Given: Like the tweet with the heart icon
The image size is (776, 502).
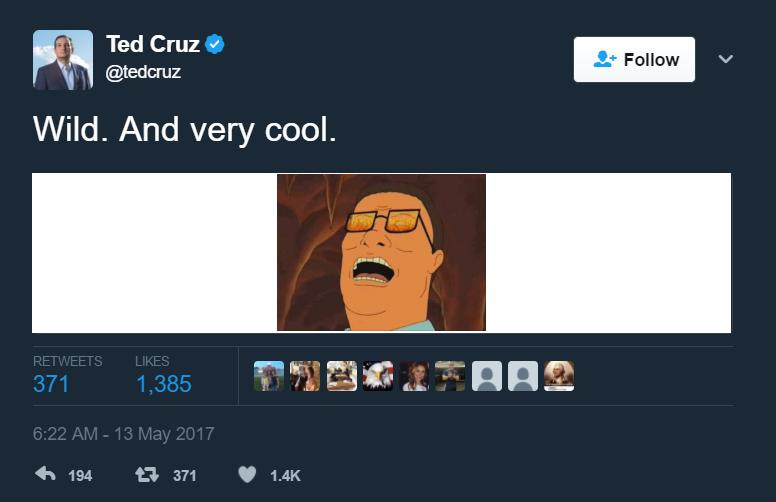Looking at the screenshot, I should (x=247, y=475).
